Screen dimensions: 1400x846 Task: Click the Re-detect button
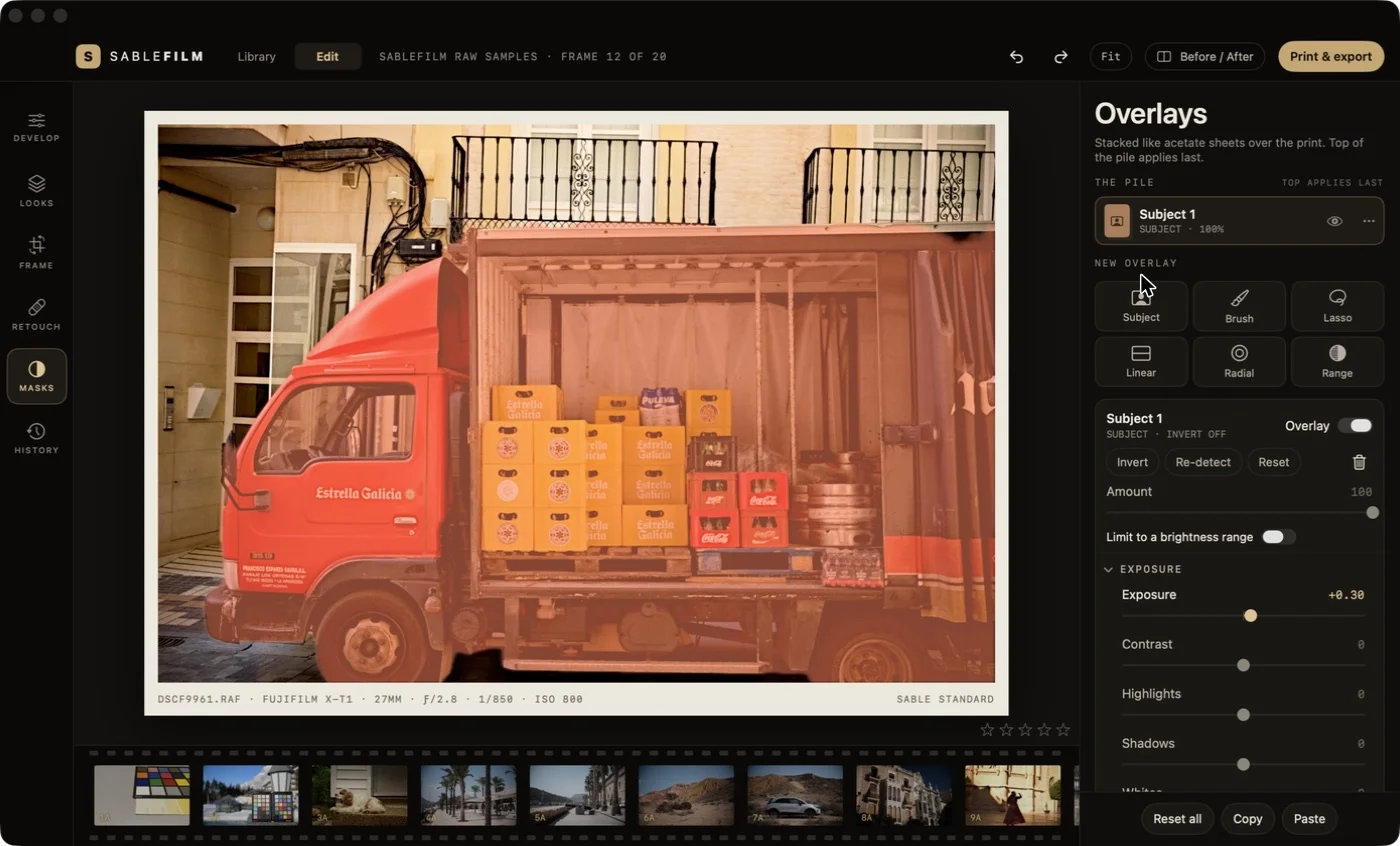pos(1204,462)
